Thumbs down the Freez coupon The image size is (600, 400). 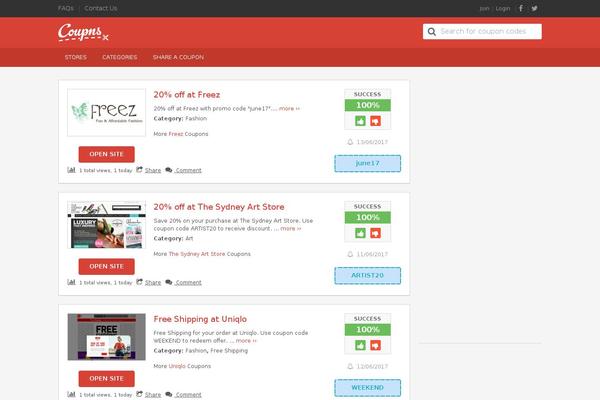[375, 121]
